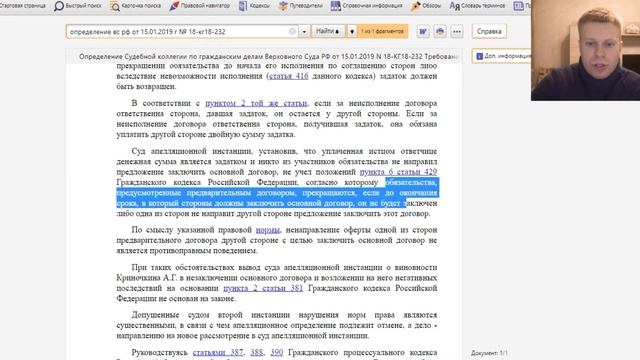Open the нормы link
The height and width of the screenshot is (360, 640).
click(268, 230)
